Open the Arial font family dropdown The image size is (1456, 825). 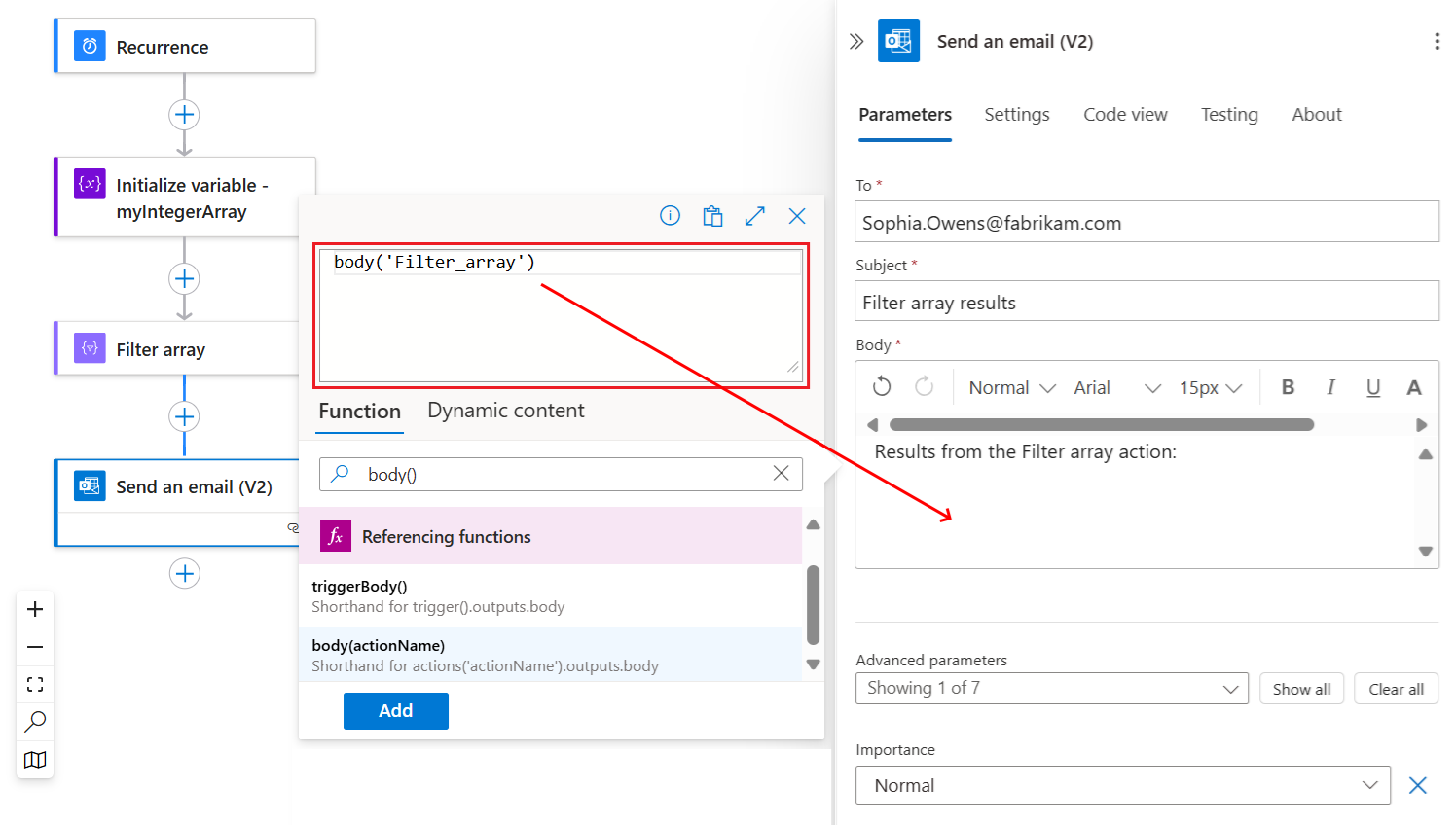1118,386
